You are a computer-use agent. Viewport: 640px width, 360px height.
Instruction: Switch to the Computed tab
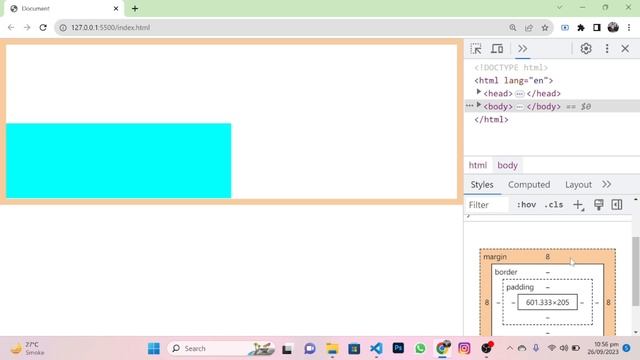pyautogui.click(x=529, y=184)
